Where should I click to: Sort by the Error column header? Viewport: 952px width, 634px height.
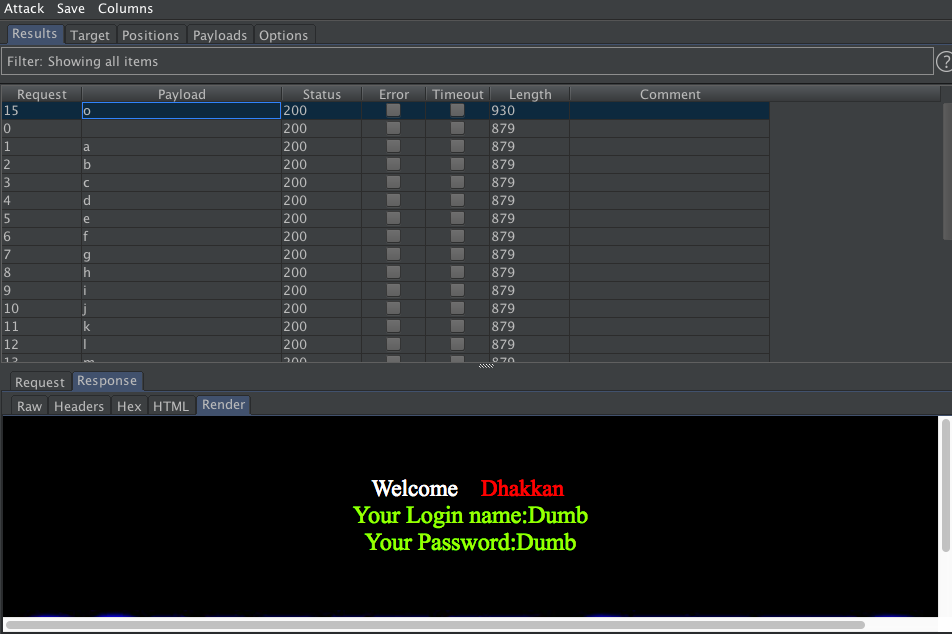(x=393, y=94)
